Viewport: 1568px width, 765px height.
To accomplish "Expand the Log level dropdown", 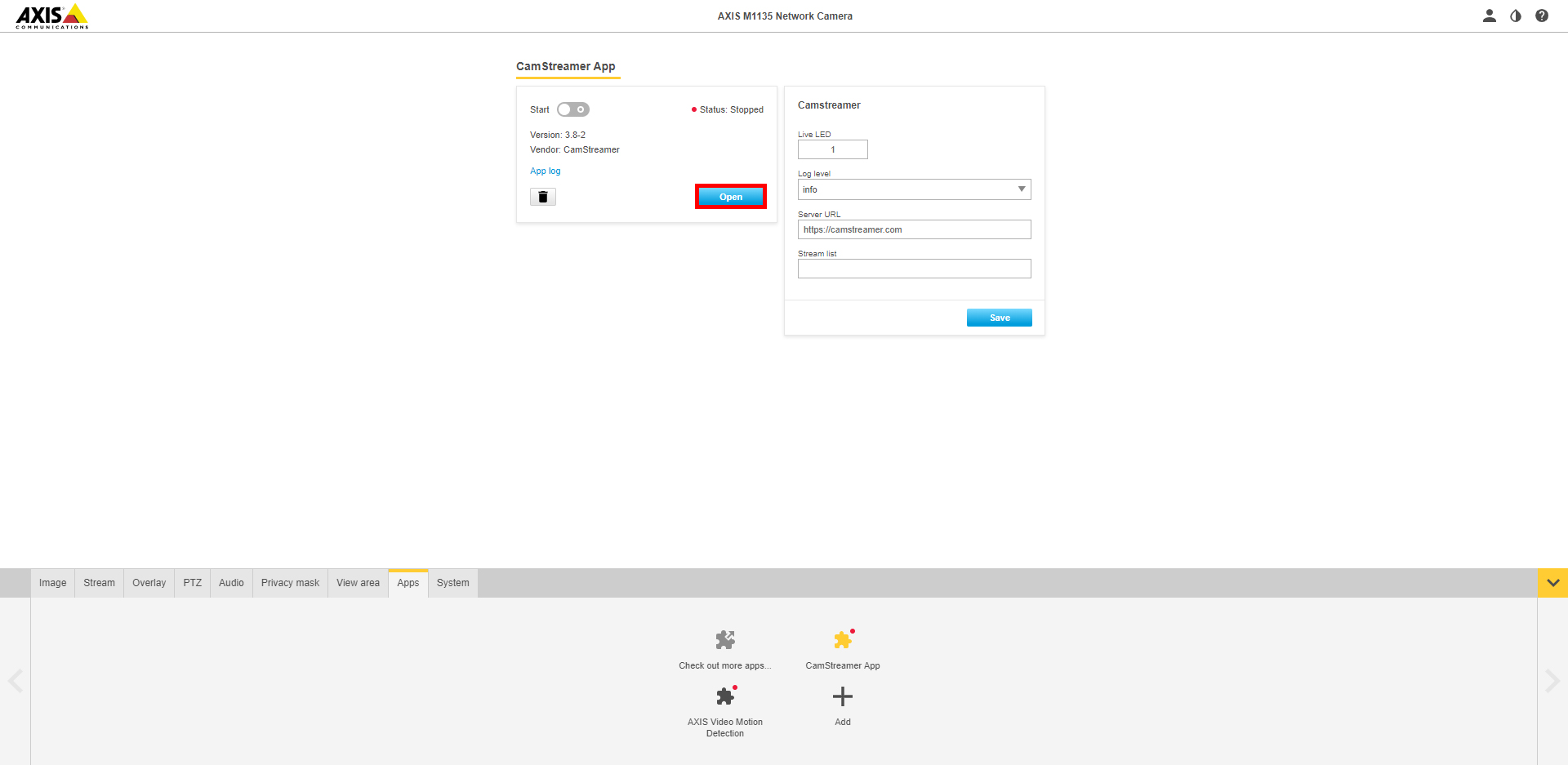I will [x=914, y=189].
